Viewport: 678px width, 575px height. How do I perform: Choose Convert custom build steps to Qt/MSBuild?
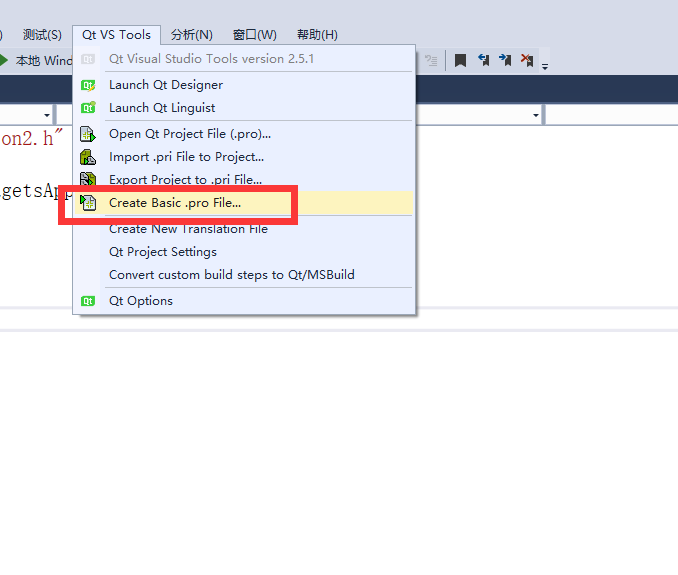coord(244,275)
